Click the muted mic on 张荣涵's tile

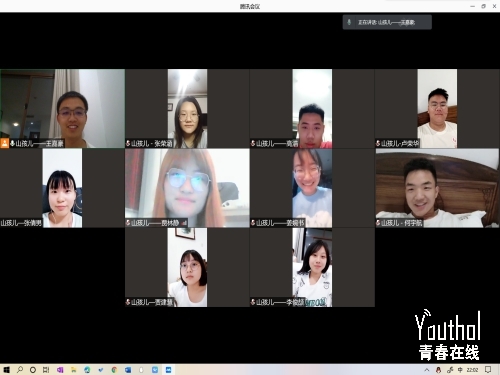(128, 144)
